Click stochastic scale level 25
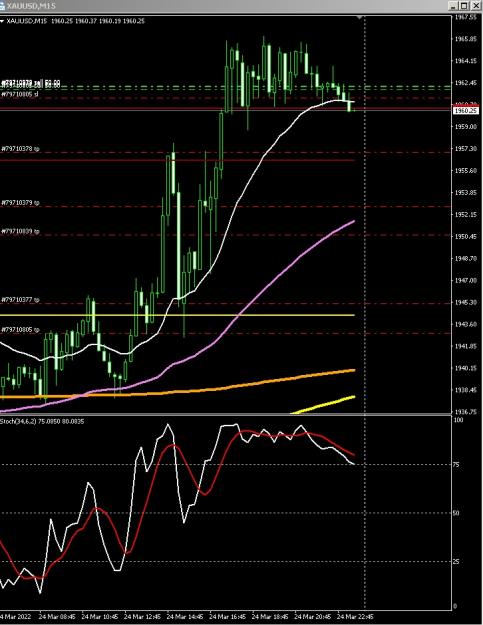Screen dimensions: 483x625 457,562
